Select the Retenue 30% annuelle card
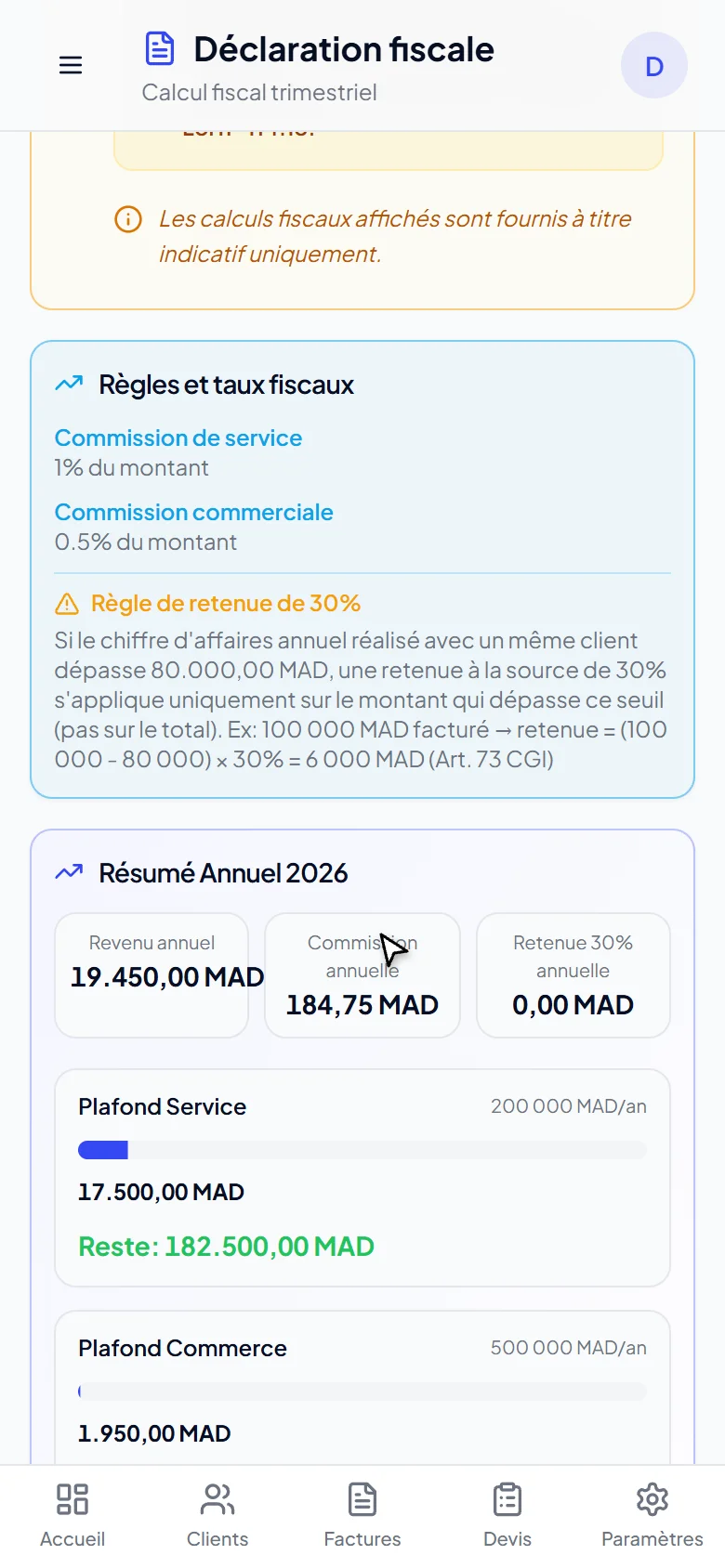This screenshot has width=725, height=1568. click(573, 975)
